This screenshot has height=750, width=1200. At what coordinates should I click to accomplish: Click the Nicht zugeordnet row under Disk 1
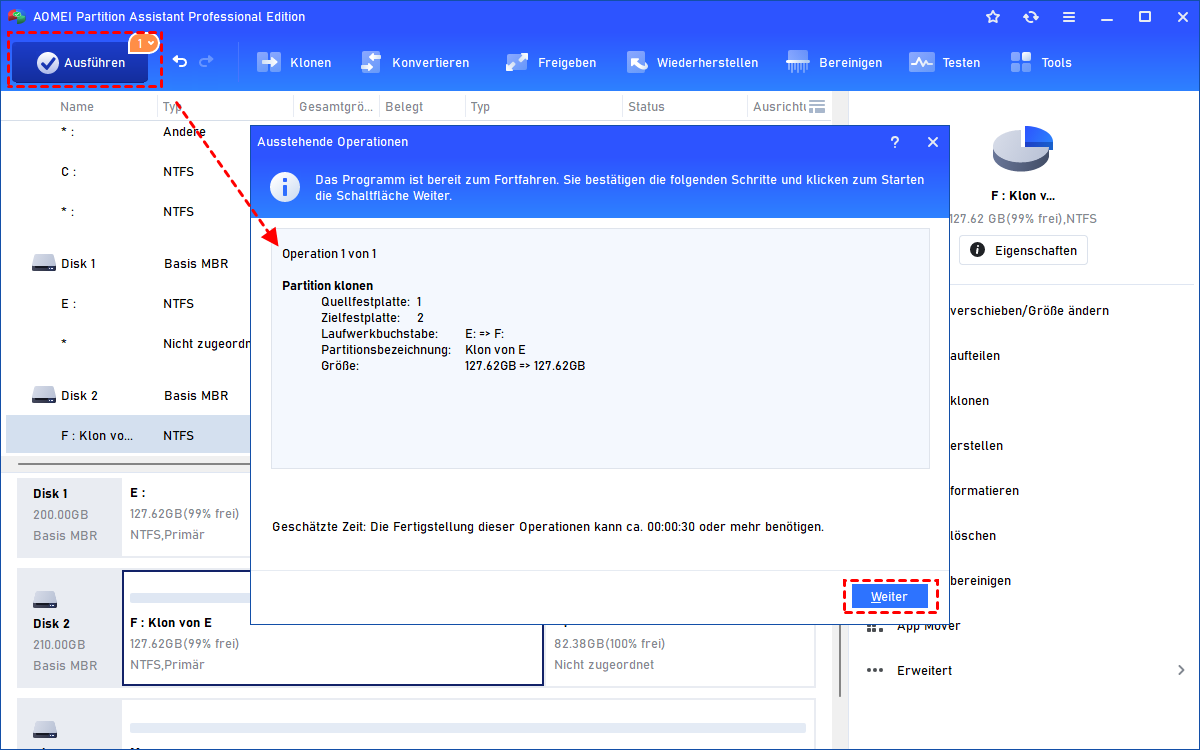pyautogui.click(x=128, y=344)
